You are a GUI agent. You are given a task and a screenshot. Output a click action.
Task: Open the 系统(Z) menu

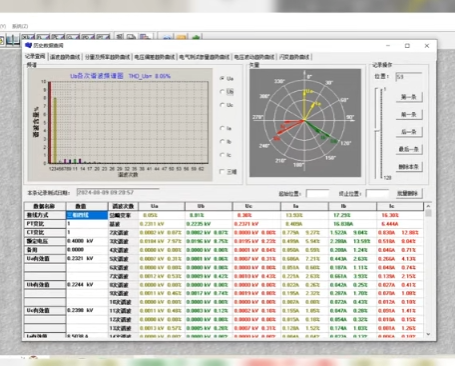20,26
